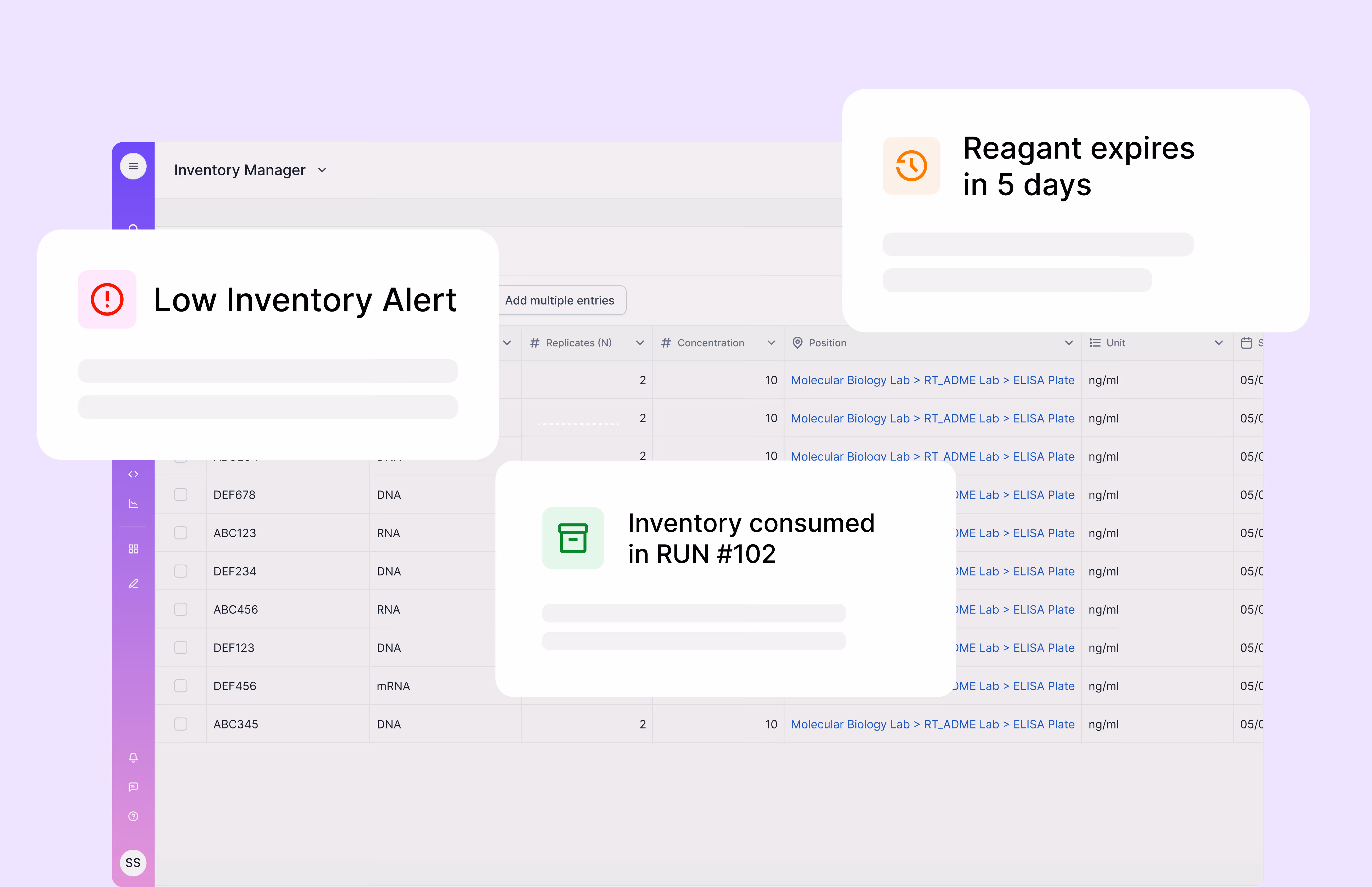Viewport: 1372px width, 887px height.
Task: Tick the checkbox for ABC123 row
Action: (x=181, y=533)
